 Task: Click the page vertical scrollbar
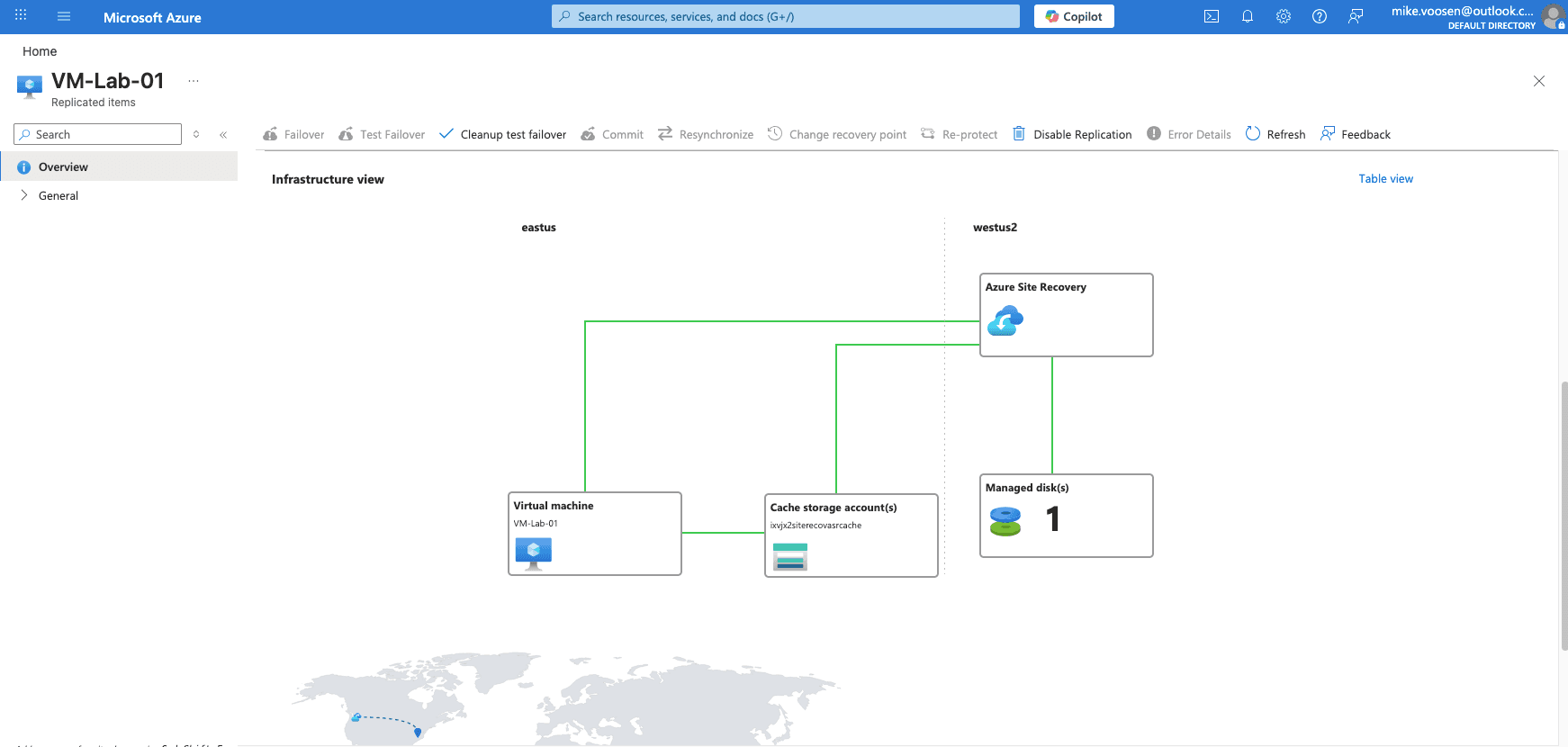pos(1564,516)
